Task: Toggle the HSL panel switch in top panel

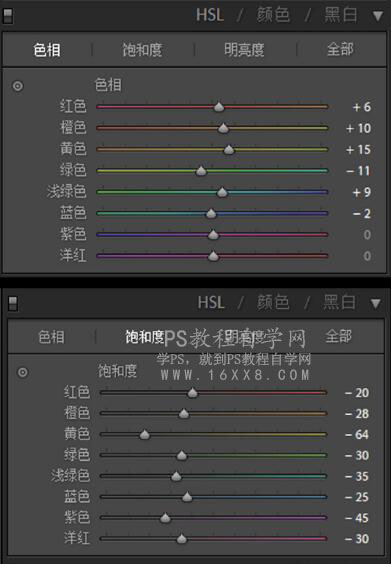Action: pyautogui.click(x=8, y=16)
